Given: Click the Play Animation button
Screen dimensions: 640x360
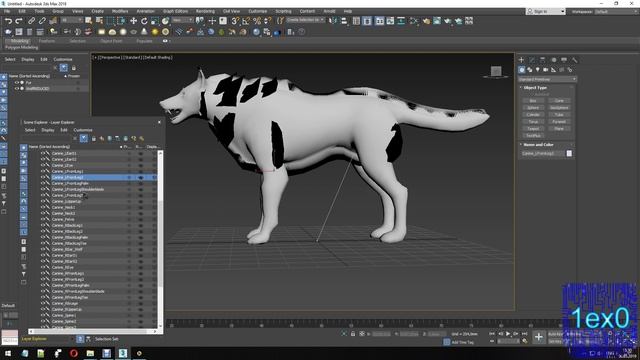Looking at the screenshot, I should [508, 334].
